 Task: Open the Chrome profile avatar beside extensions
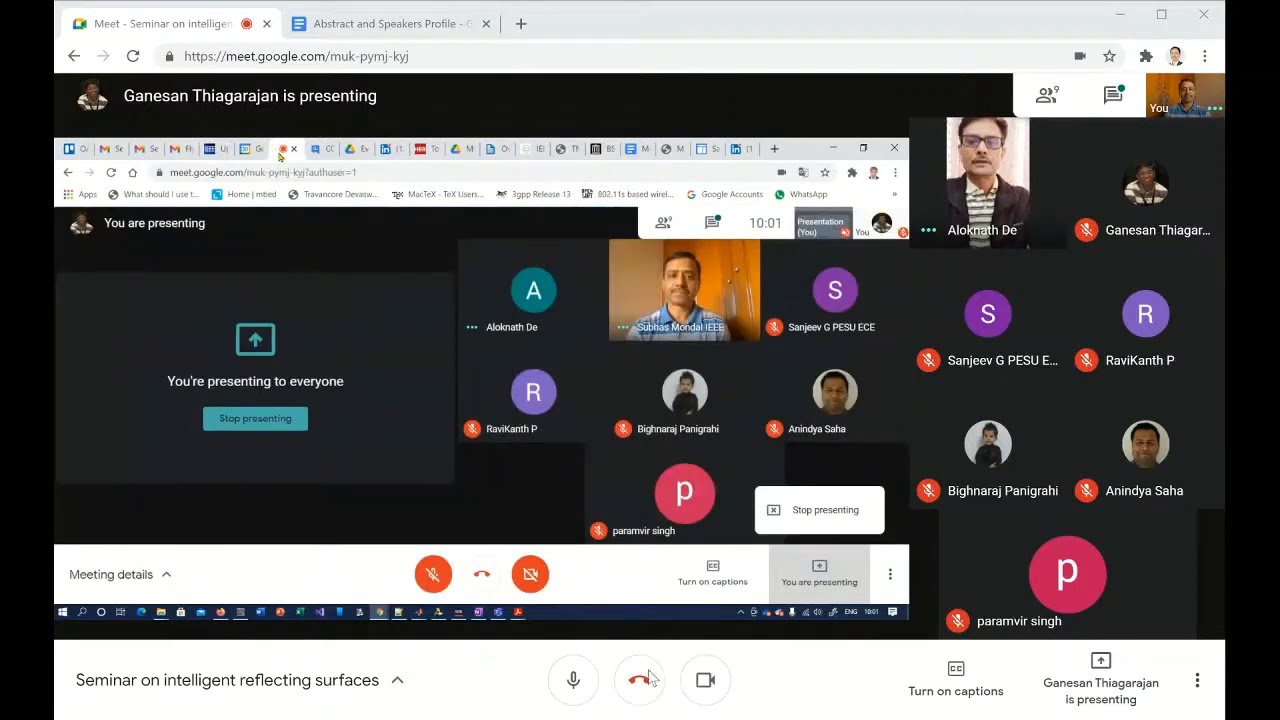[1176, 56]
